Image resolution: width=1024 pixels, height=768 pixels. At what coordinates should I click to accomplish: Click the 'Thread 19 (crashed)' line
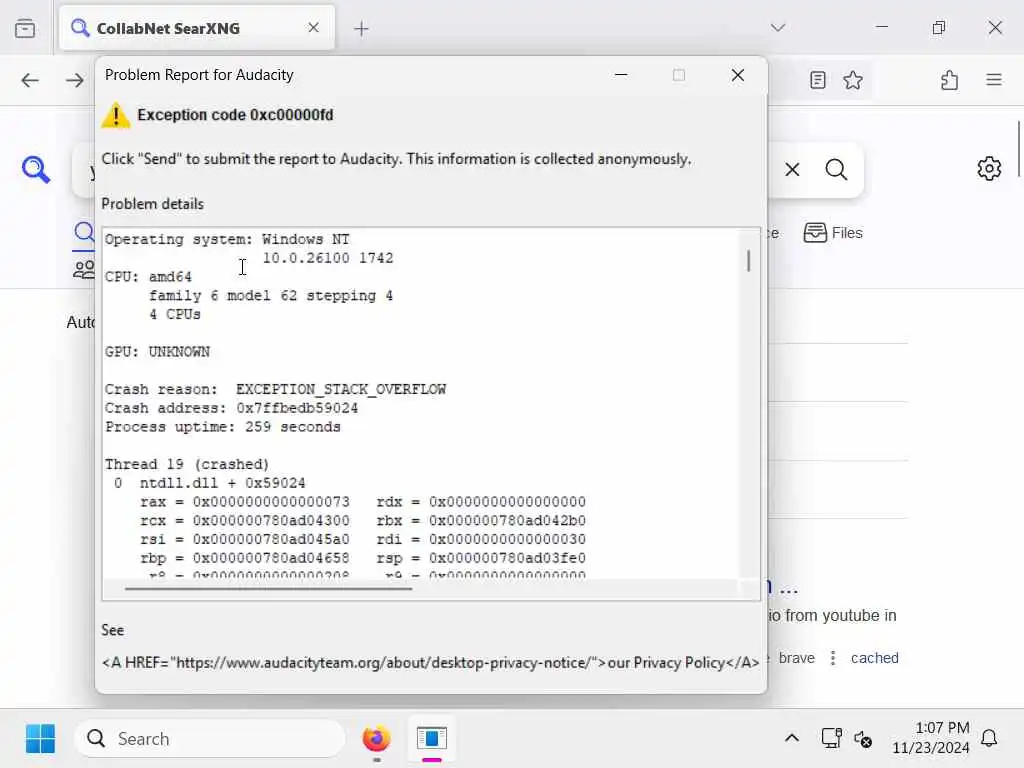coord(187,464)
